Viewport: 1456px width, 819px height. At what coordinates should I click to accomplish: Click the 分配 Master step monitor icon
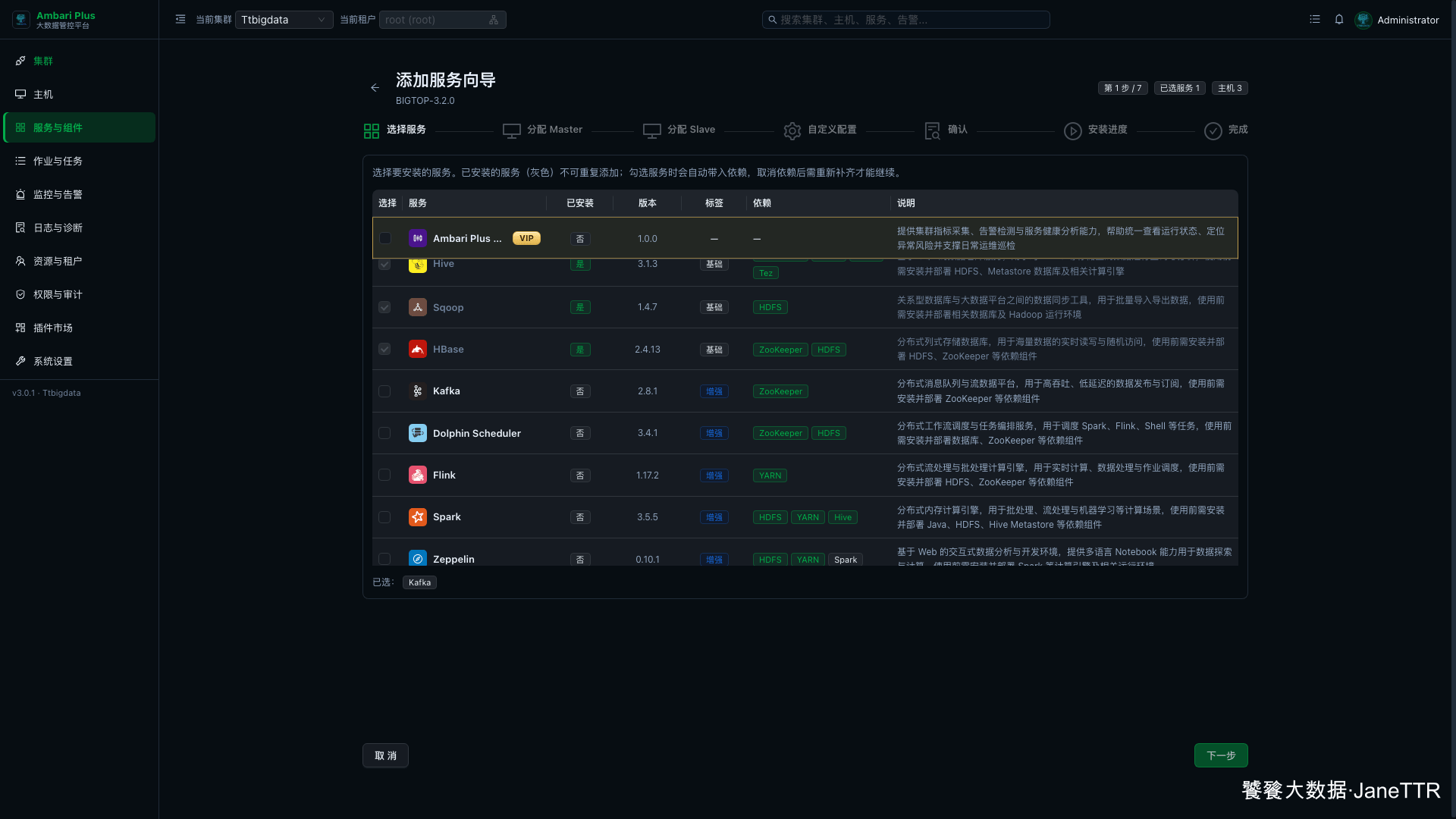(512, 131)
